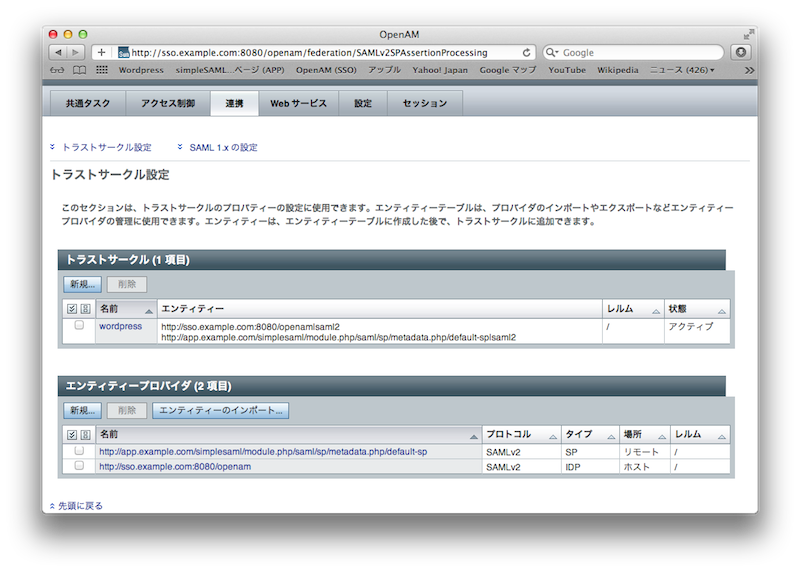Image resolution: width=800 pixels, height=572 pixels.
Task: Open the Top Sites grid icon
Action: [102, 70]
